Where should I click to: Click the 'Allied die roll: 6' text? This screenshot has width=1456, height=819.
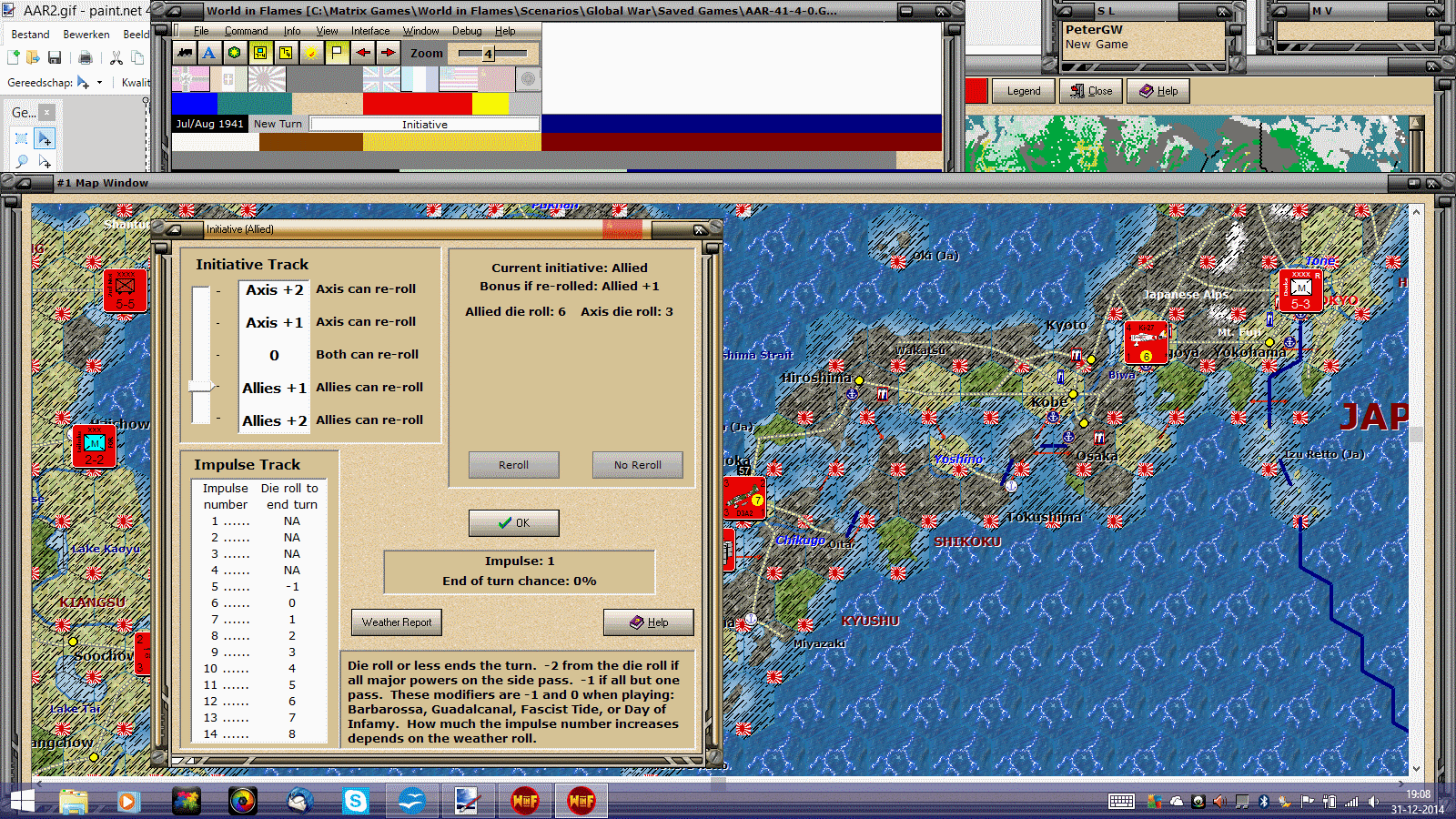point(515,311)
